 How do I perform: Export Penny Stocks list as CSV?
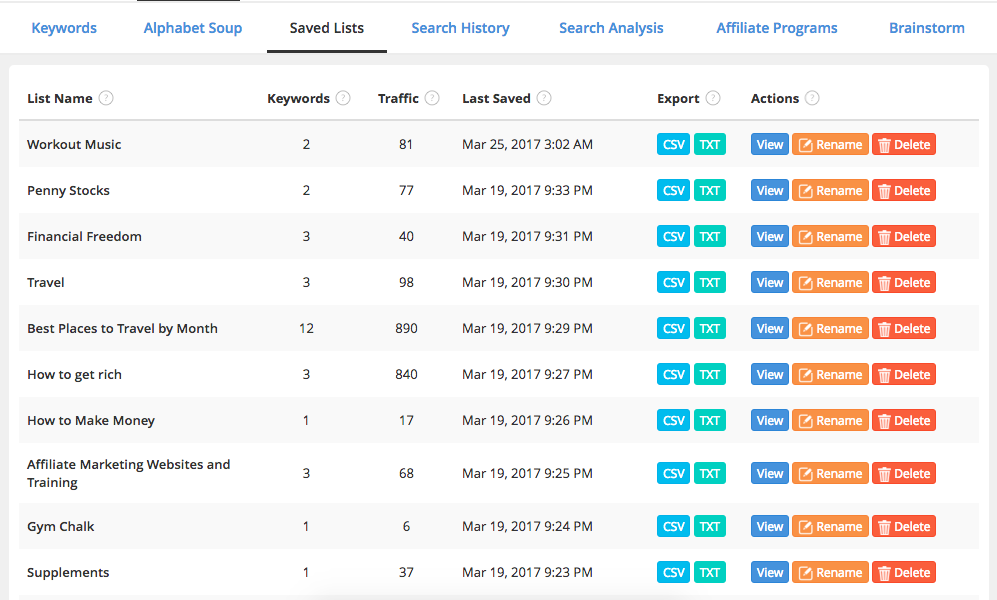tap(673, 190)
